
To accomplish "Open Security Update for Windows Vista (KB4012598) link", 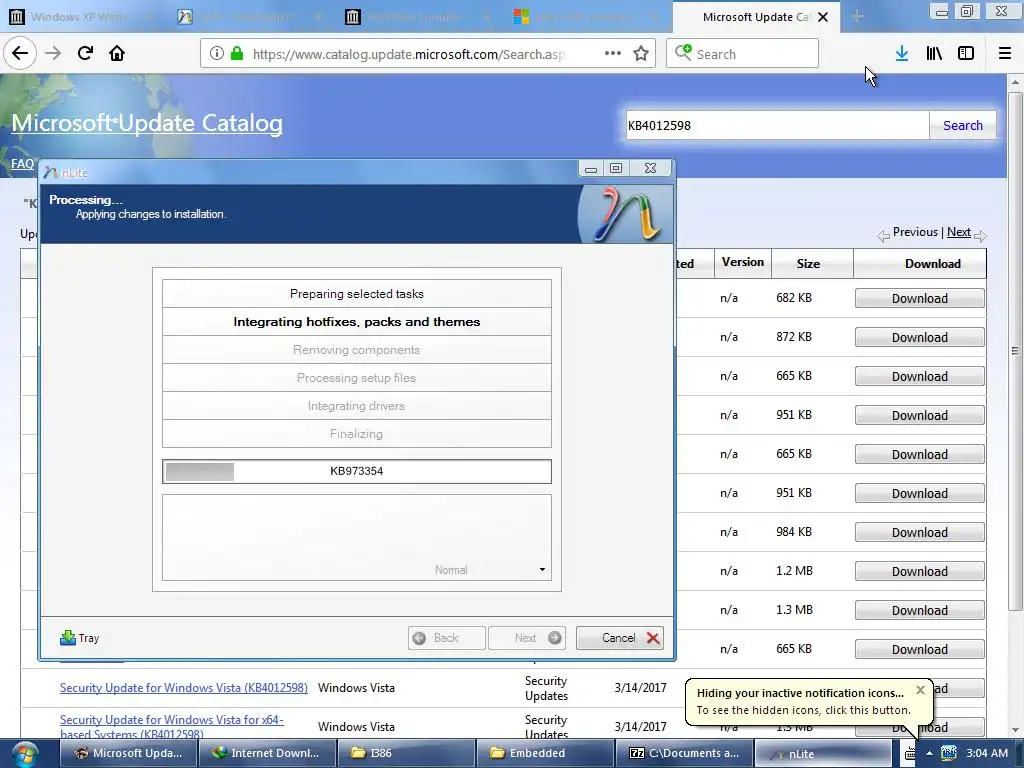I will pos(184,688).
